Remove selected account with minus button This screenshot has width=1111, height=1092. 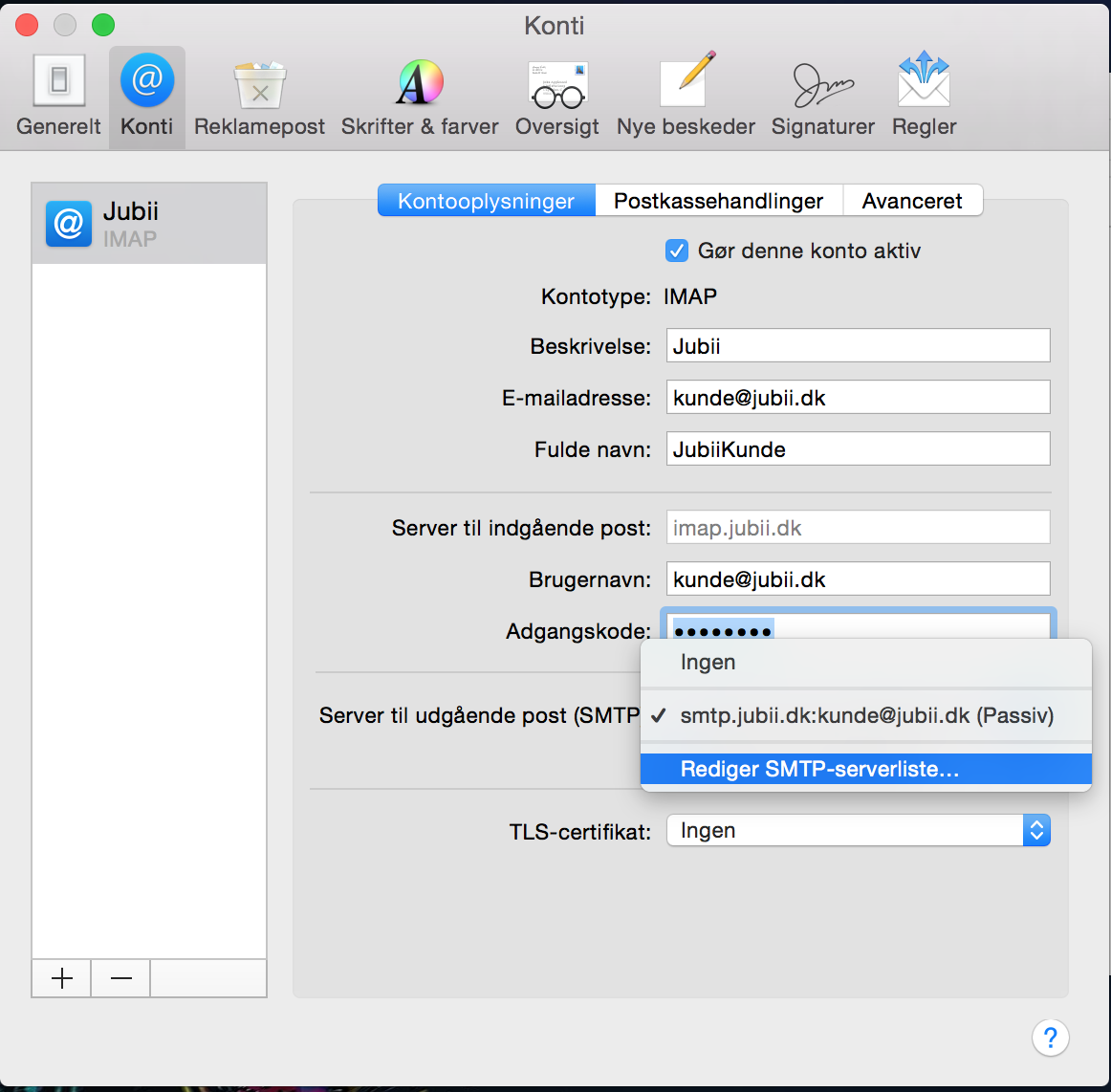click(121, 978)
